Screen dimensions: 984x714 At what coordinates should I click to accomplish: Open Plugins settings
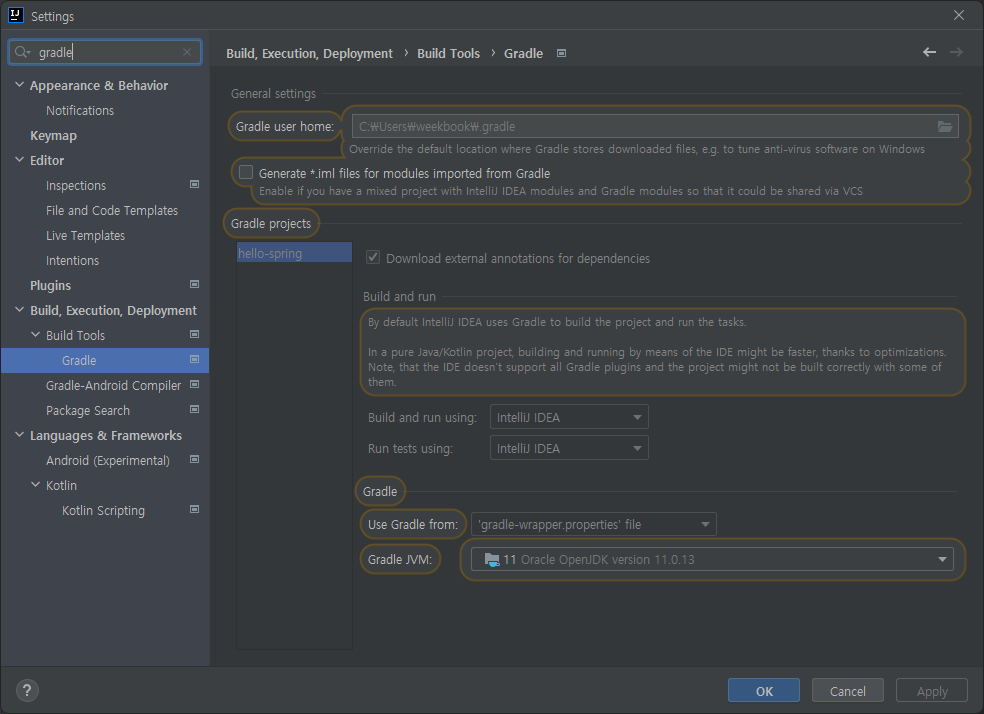point(50,285)
